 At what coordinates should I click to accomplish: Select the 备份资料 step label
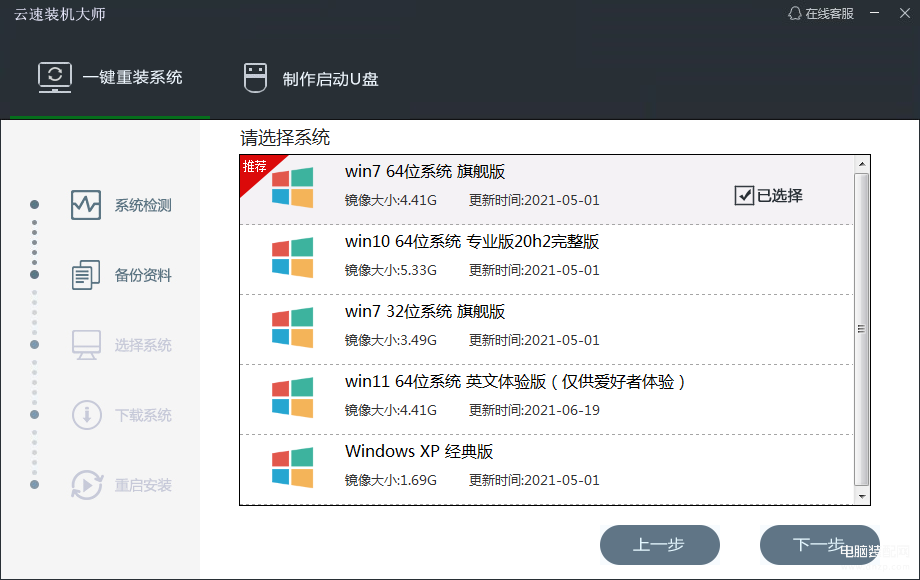pos(143,275)
